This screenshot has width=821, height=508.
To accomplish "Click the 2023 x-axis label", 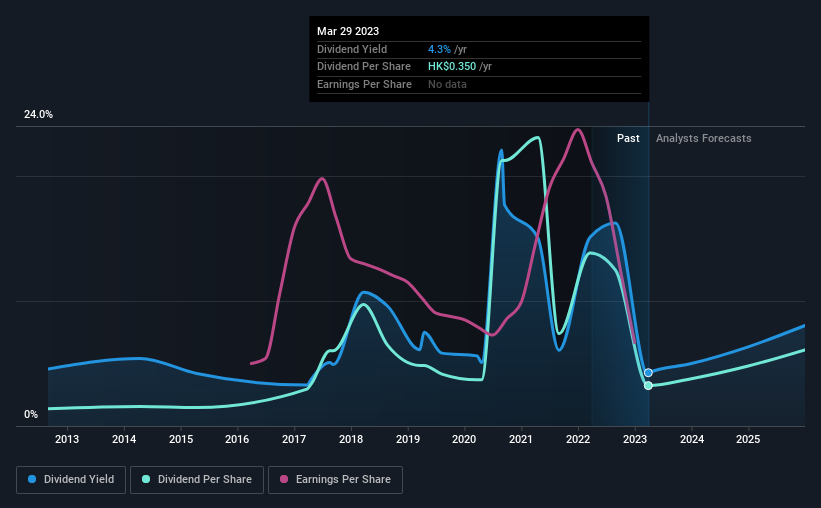I will (635, 439).
